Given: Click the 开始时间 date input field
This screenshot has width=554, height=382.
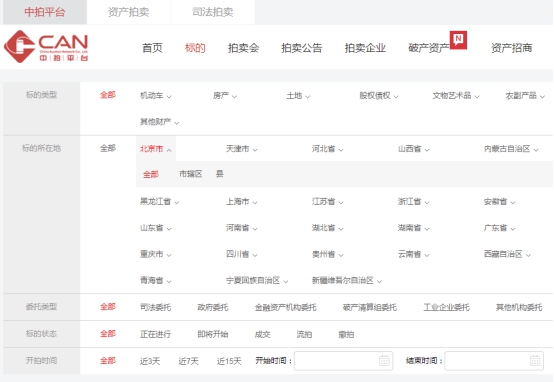Looking at the screenshot, I should [x=343, y=361].
